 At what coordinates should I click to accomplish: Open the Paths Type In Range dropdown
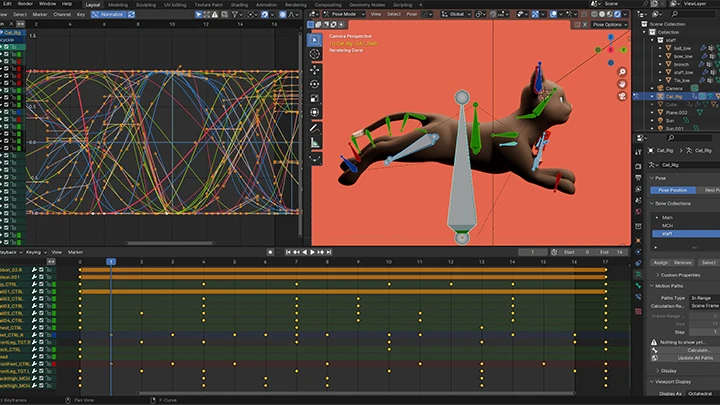705,298
